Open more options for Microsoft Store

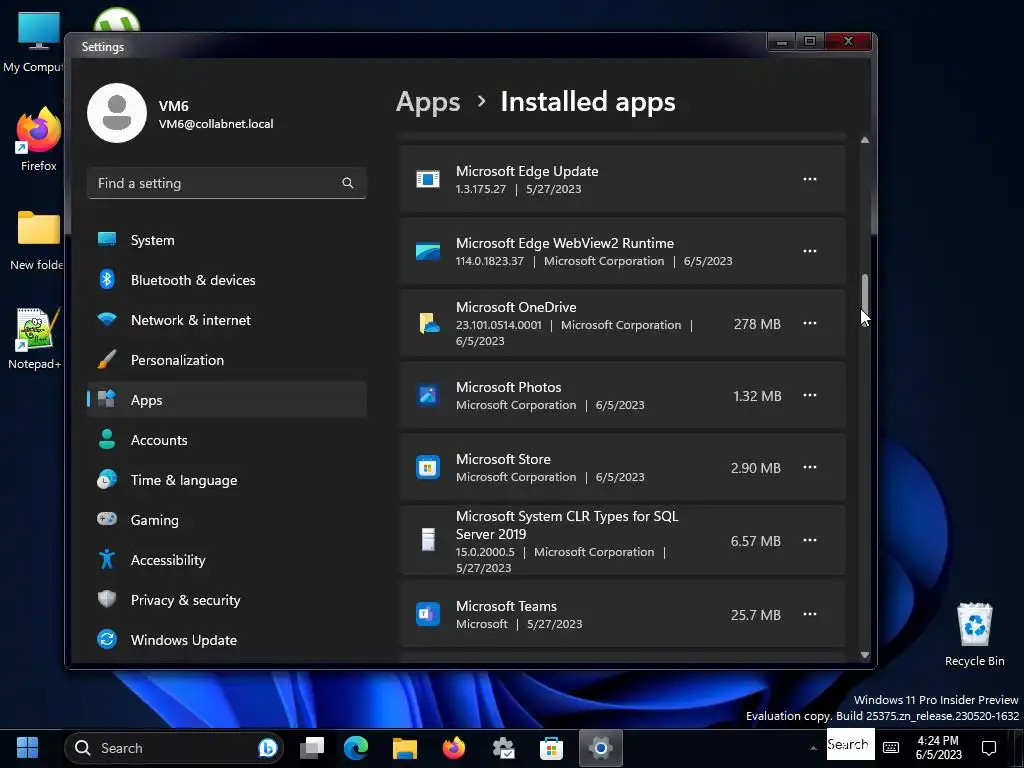(x=809, y=467)
